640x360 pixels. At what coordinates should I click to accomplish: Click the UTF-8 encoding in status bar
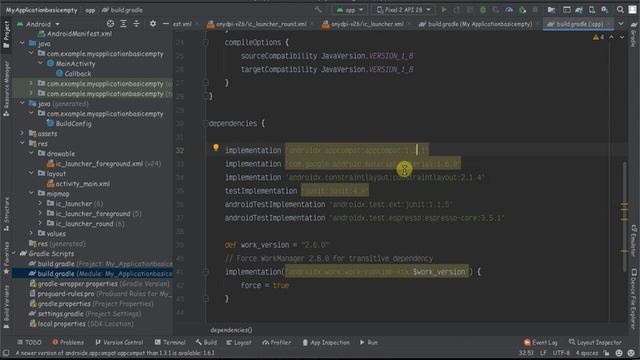[x=561, y=353]
